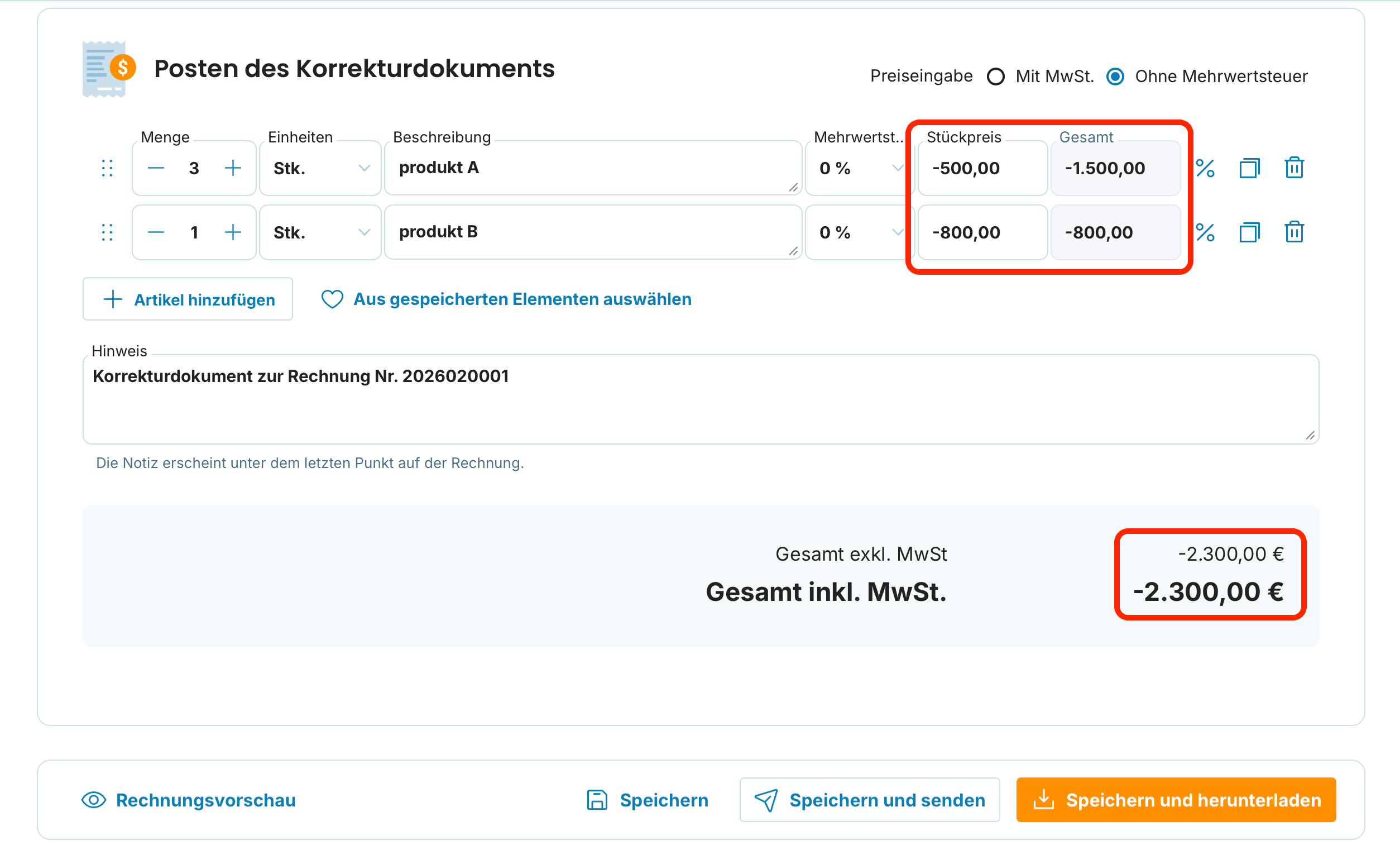
Task: Click the invoice icon beside the heading
Action: (x=109, y=69)
